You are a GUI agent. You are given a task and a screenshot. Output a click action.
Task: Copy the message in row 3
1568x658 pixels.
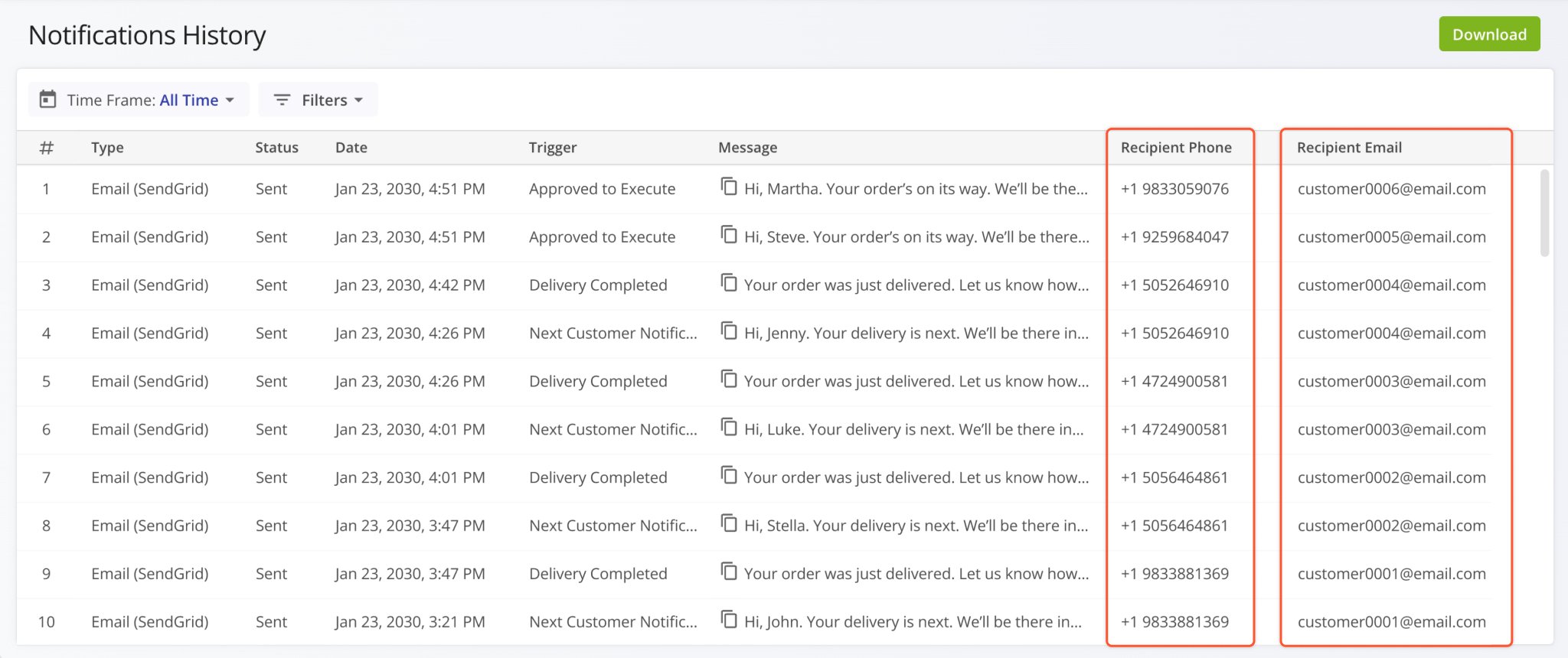tap(729, 283)
